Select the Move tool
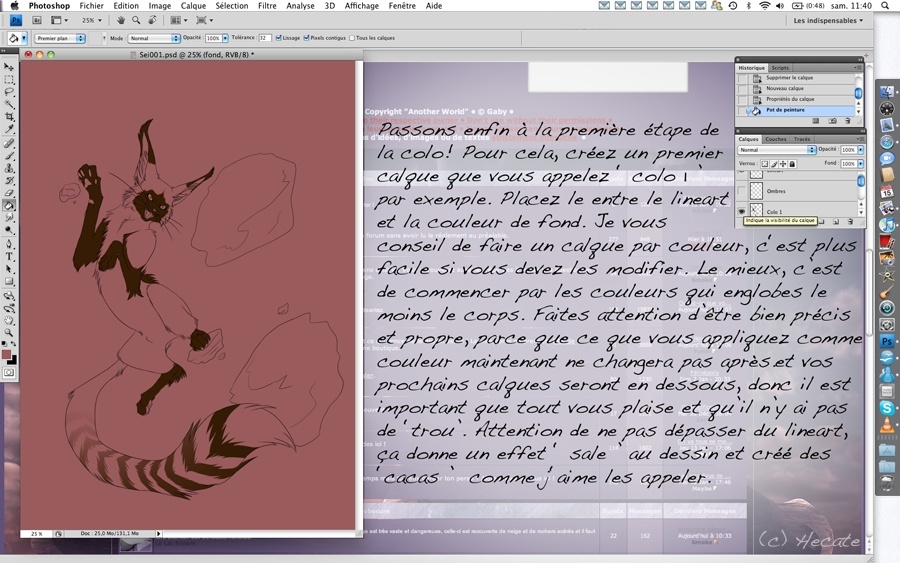 [9, 67]
